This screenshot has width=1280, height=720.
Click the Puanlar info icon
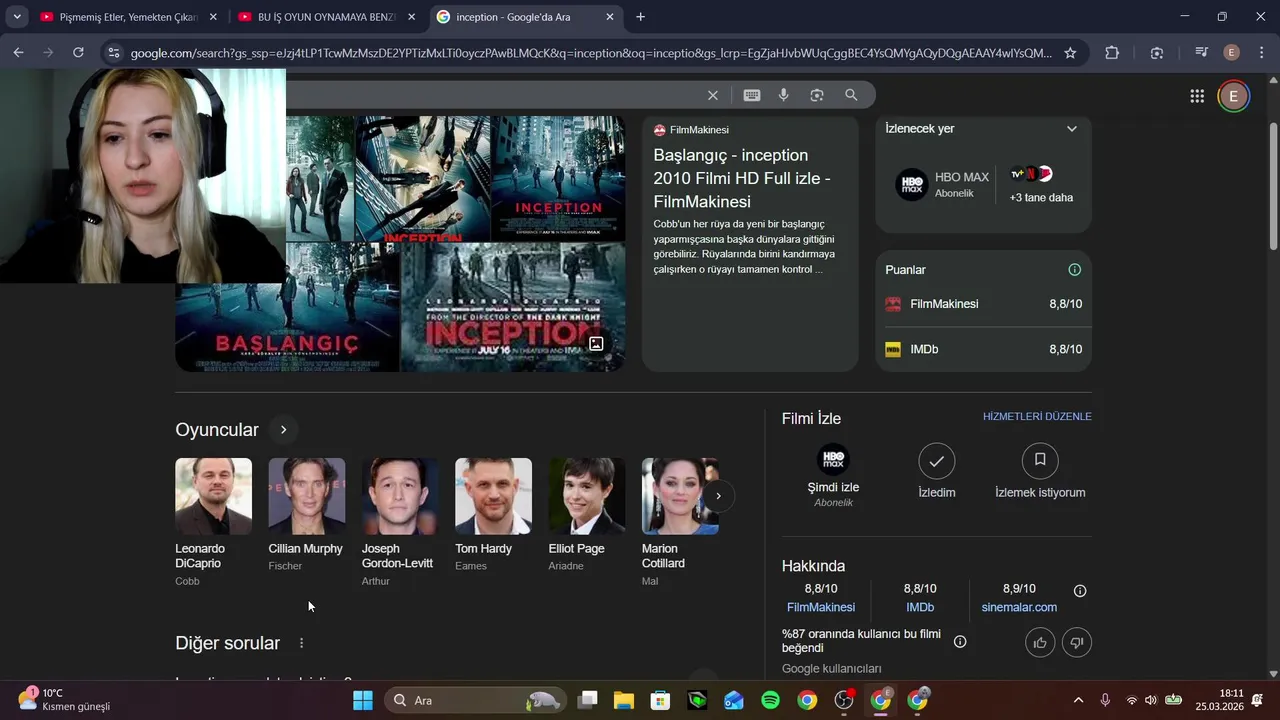point(1074,270)
